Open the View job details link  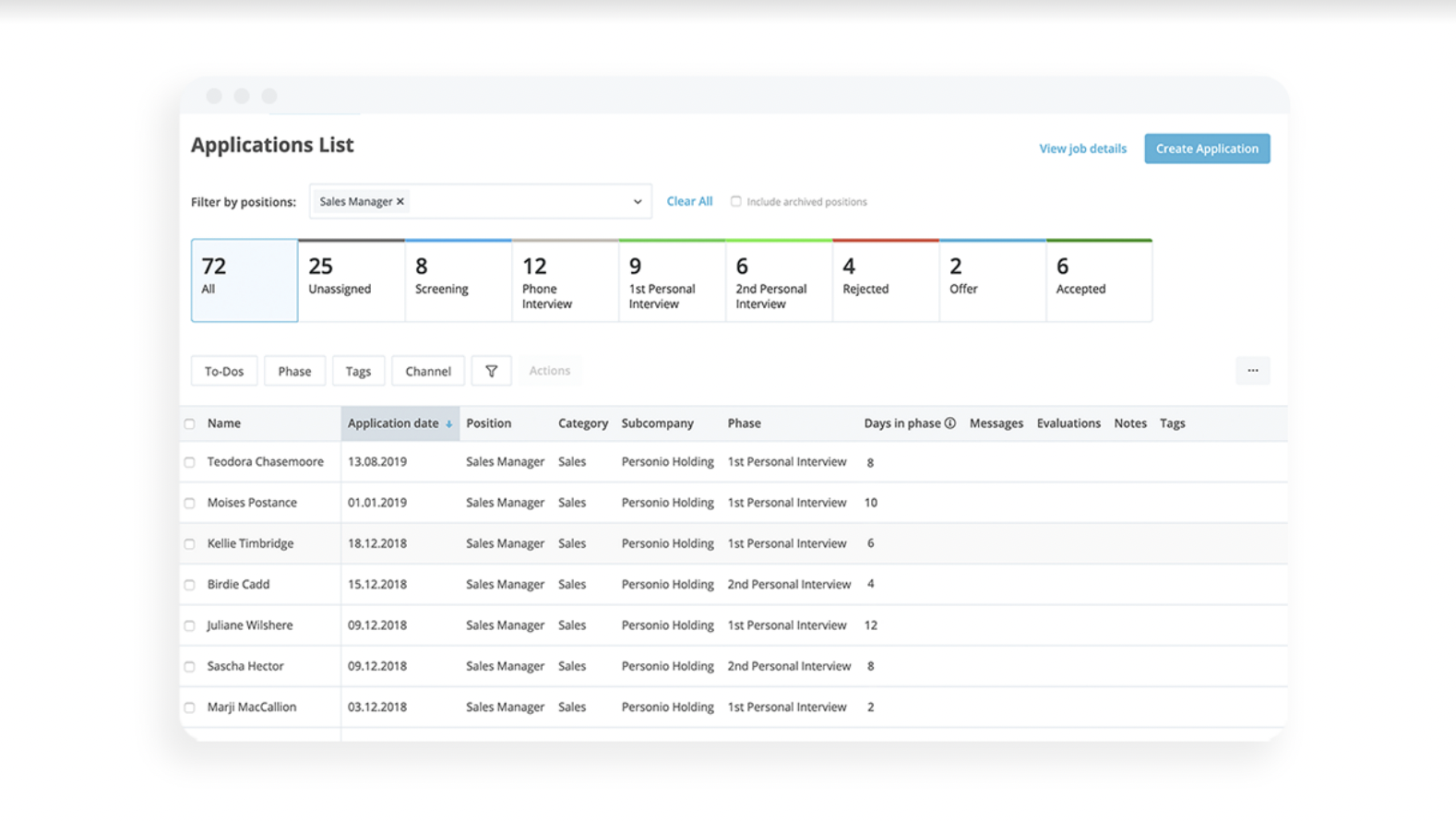tap(1082, 149)
